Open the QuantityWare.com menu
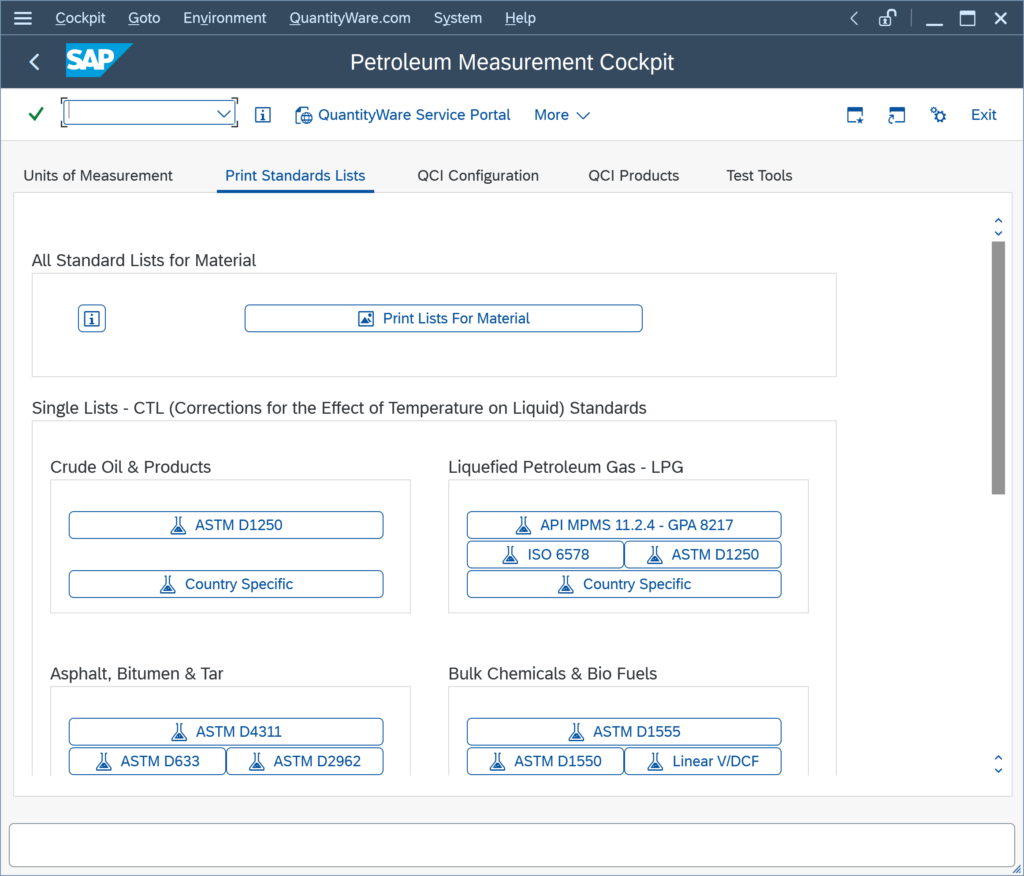 350,18
